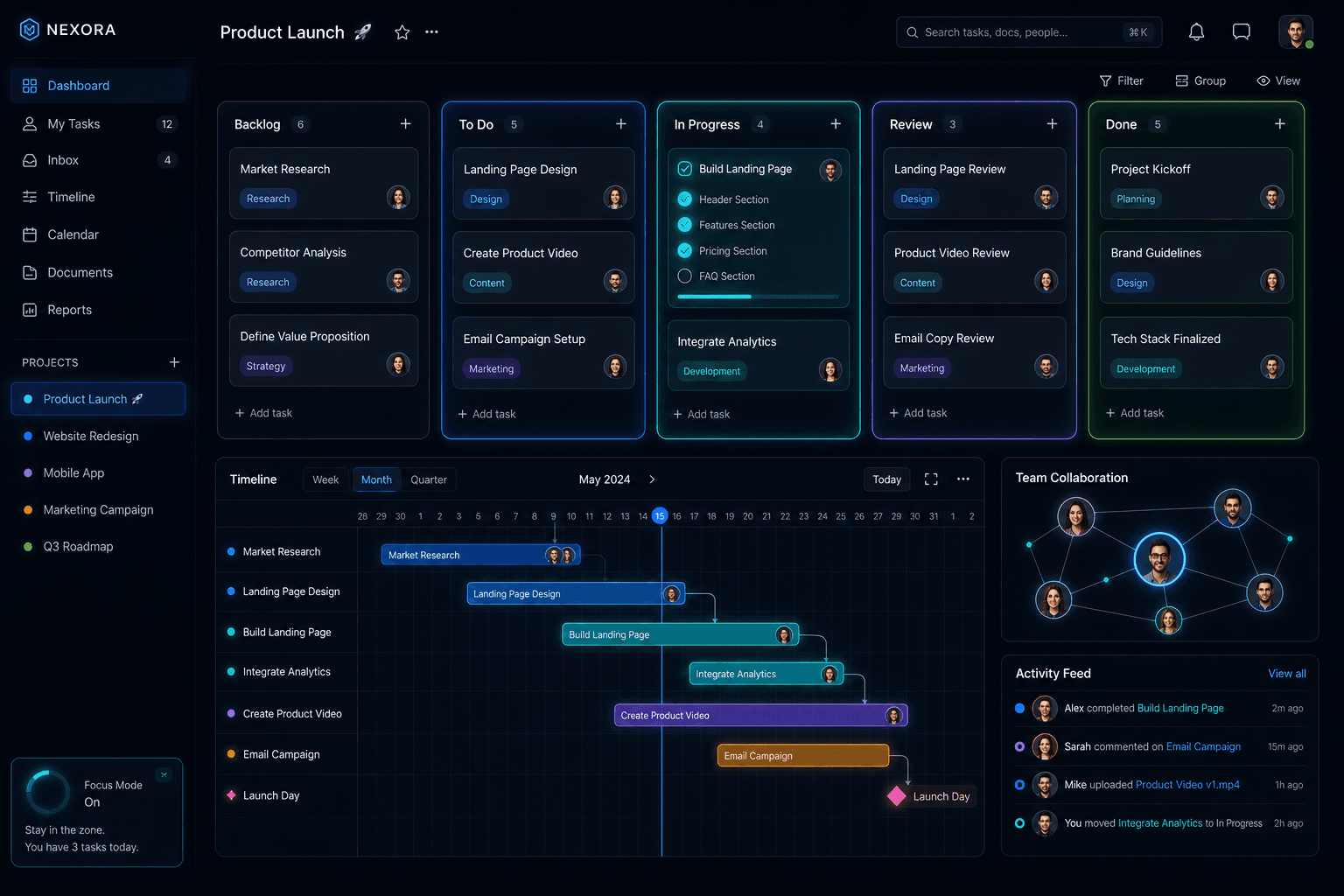Viewport: 1344px width, 896px height.
Task: Add a card to Backlog column
Action: [405, 124]
